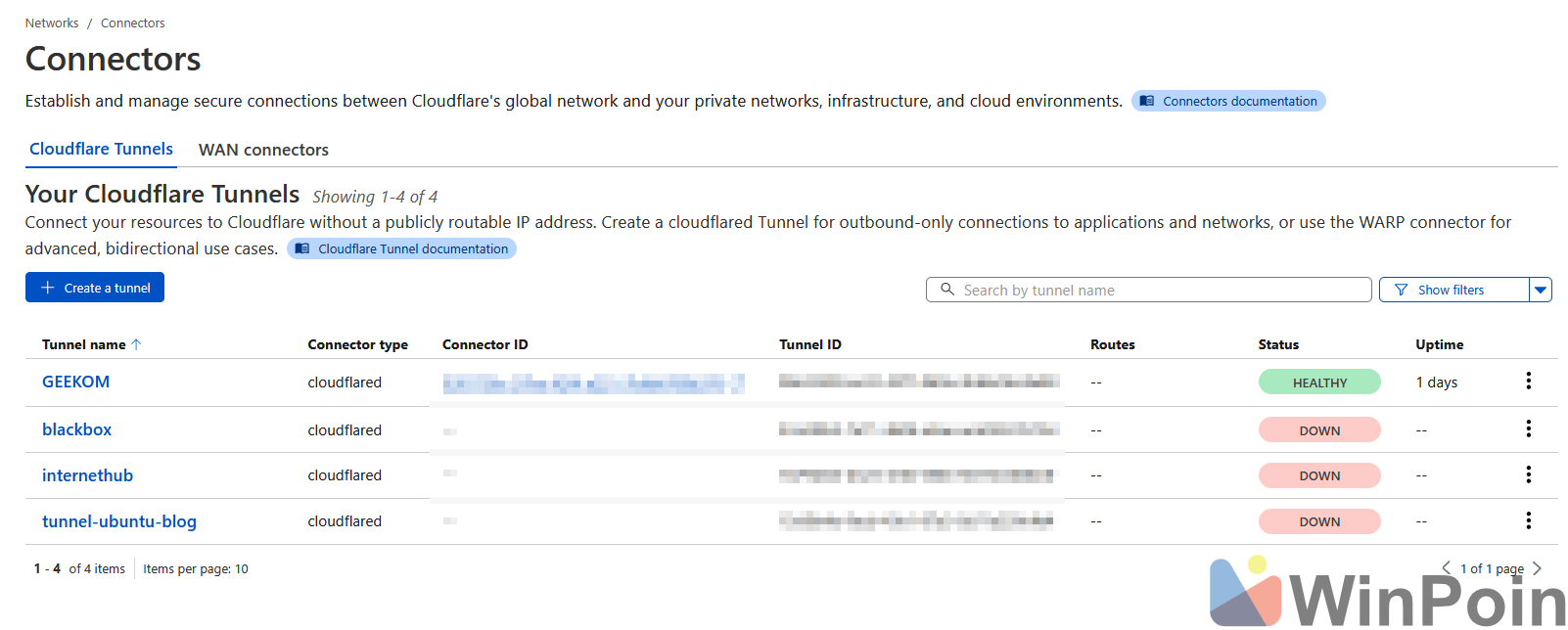1568x630 pixels.
Task: Click the next page chevron arrow
Action: click(x=1537, y=568)
